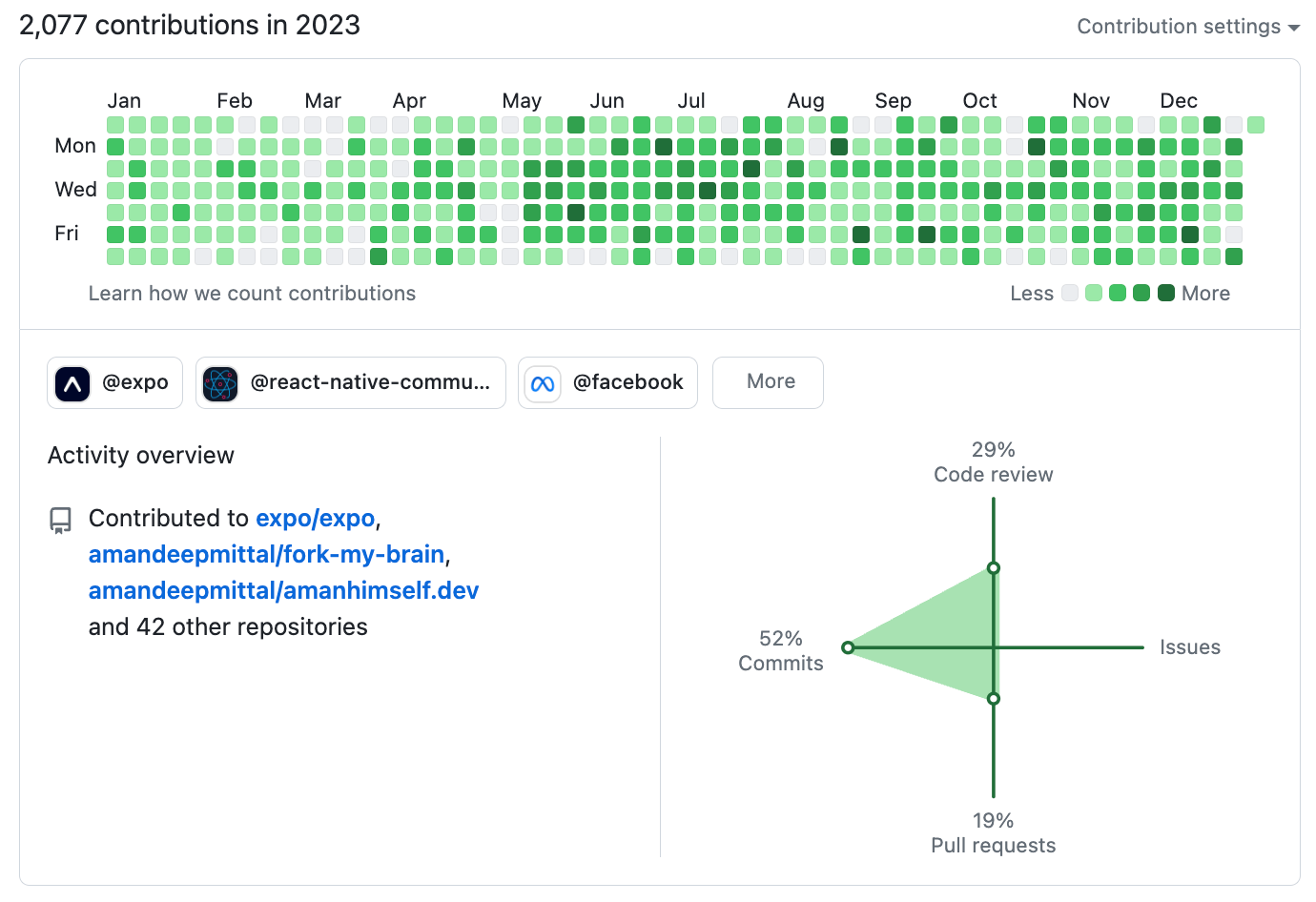Click the Meta infinity logo icon
The height and width of the screenshot is (902, 1316).
542,382
